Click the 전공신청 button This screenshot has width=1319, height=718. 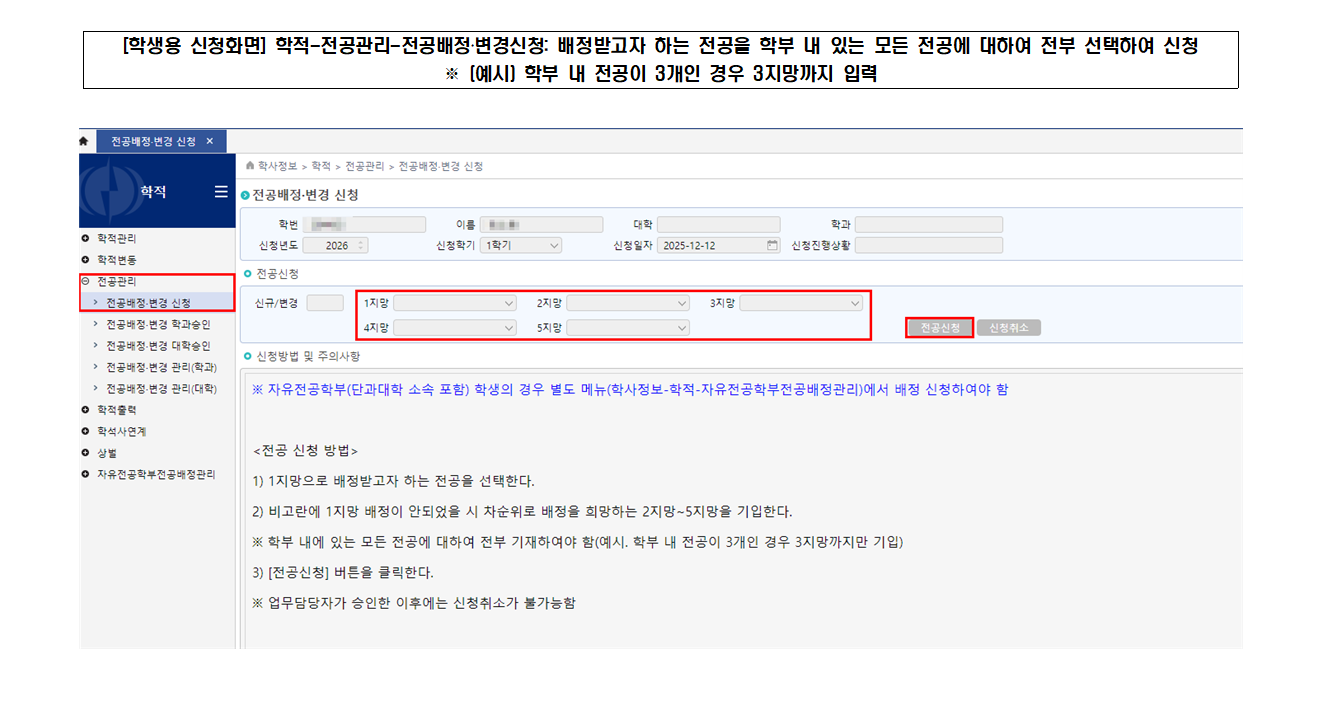[939, 328]
